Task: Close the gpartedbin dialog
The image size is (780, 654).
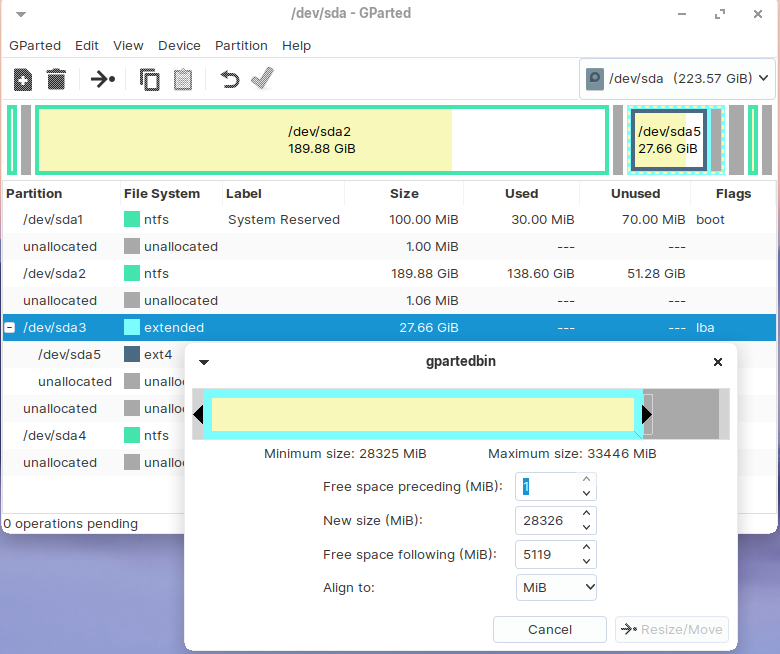Action: pyautogui.click(x=718, y=362)
